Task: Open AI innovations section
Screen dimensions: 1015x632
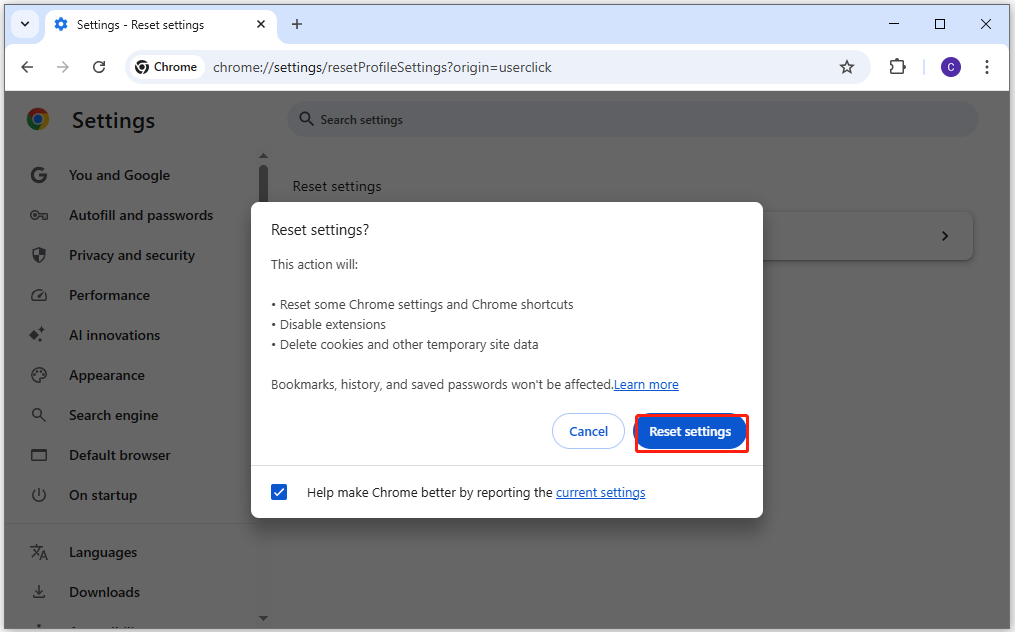Action: pos(115,335)
